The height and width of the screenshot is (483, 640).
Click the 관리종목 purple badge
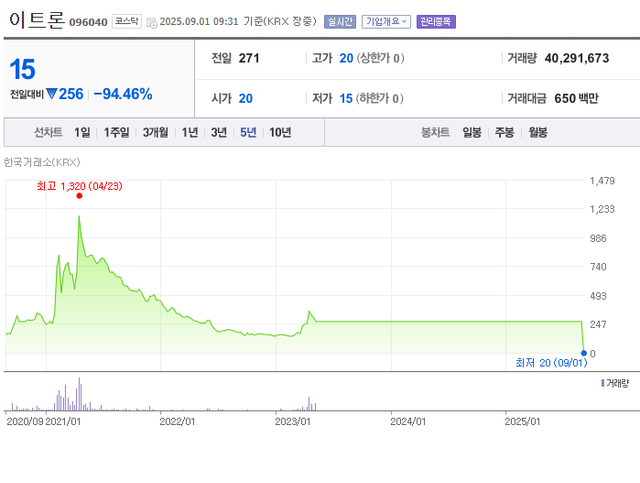coord(436,22)
